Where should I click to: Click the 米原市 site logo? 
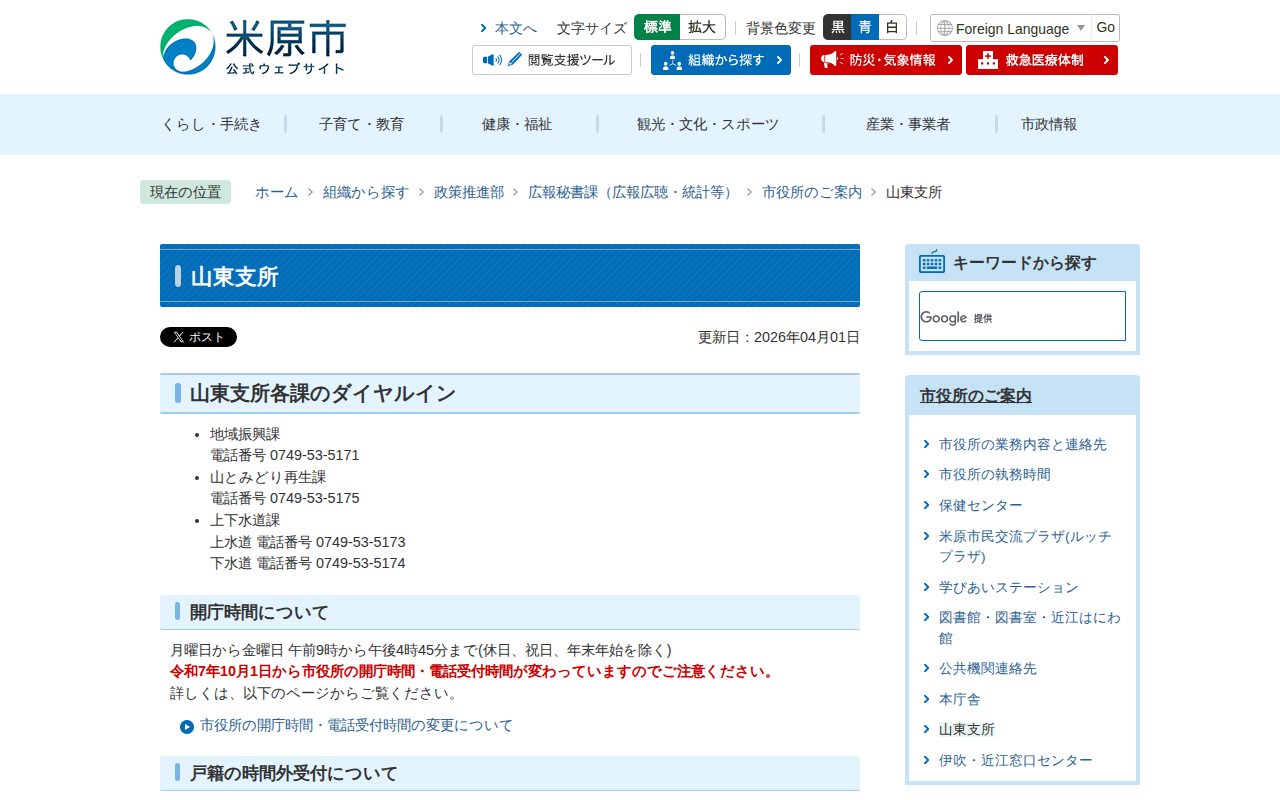coord(253,47)
